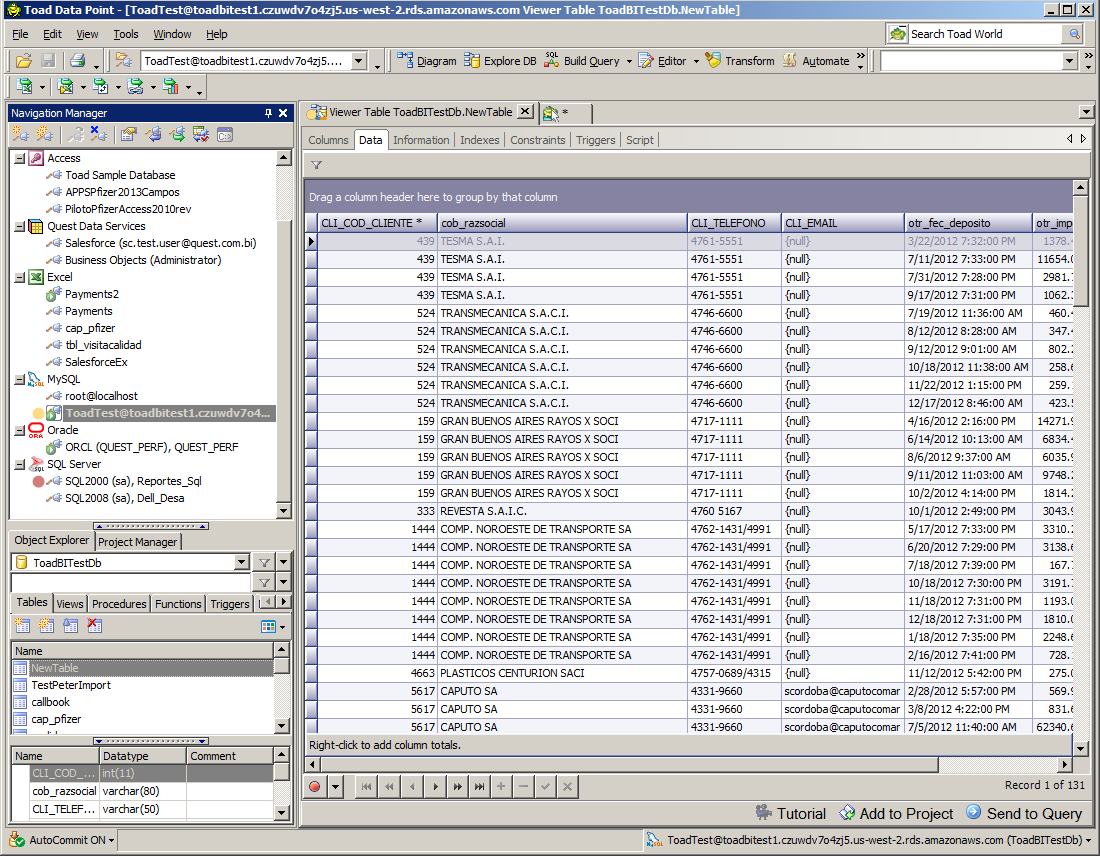Switch to the Script tab
Screen dimensions: 1100x856
click(640, 140)
